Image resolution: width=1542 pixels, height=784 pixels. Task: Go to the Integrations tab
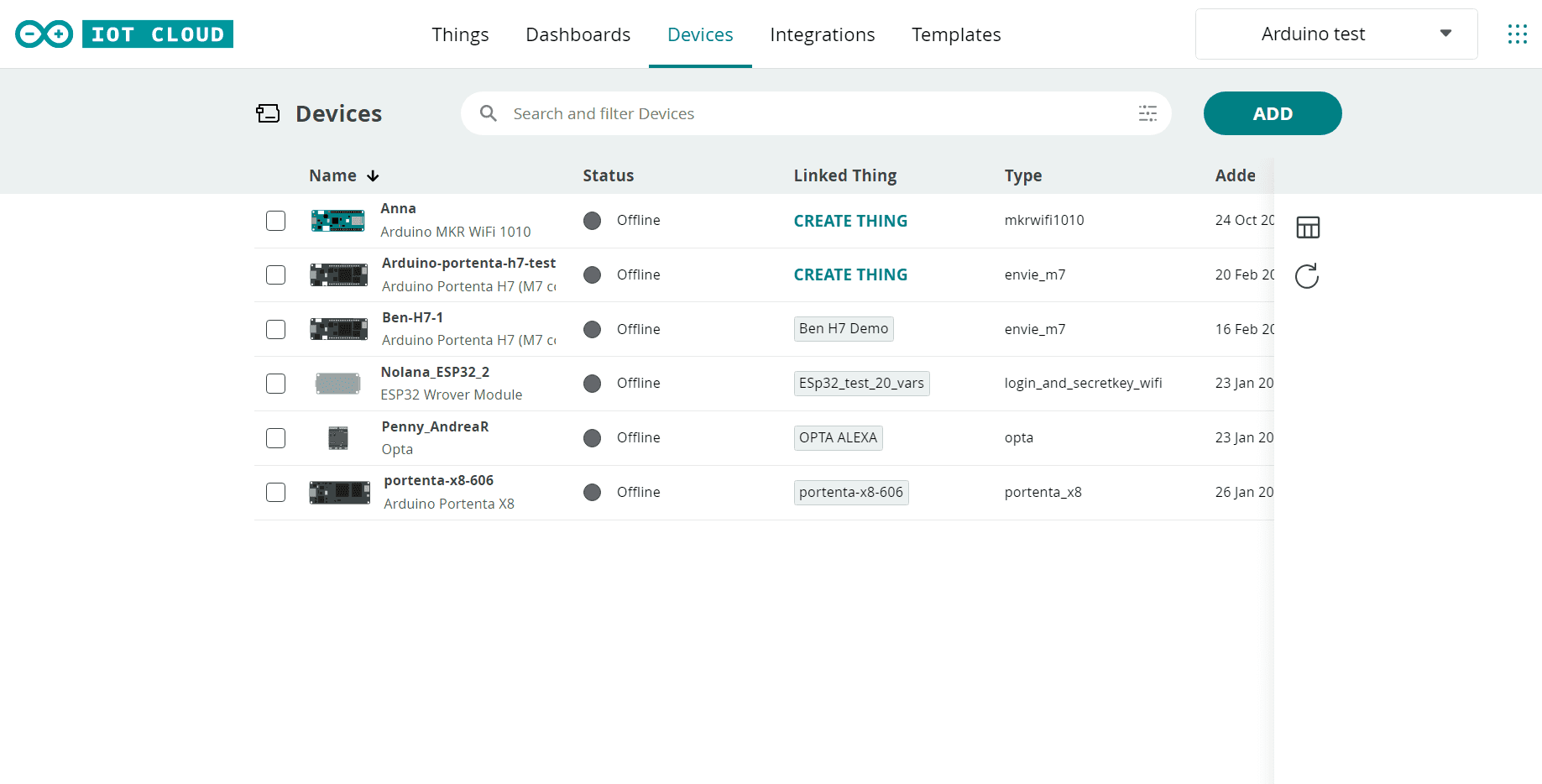[822, 34]
